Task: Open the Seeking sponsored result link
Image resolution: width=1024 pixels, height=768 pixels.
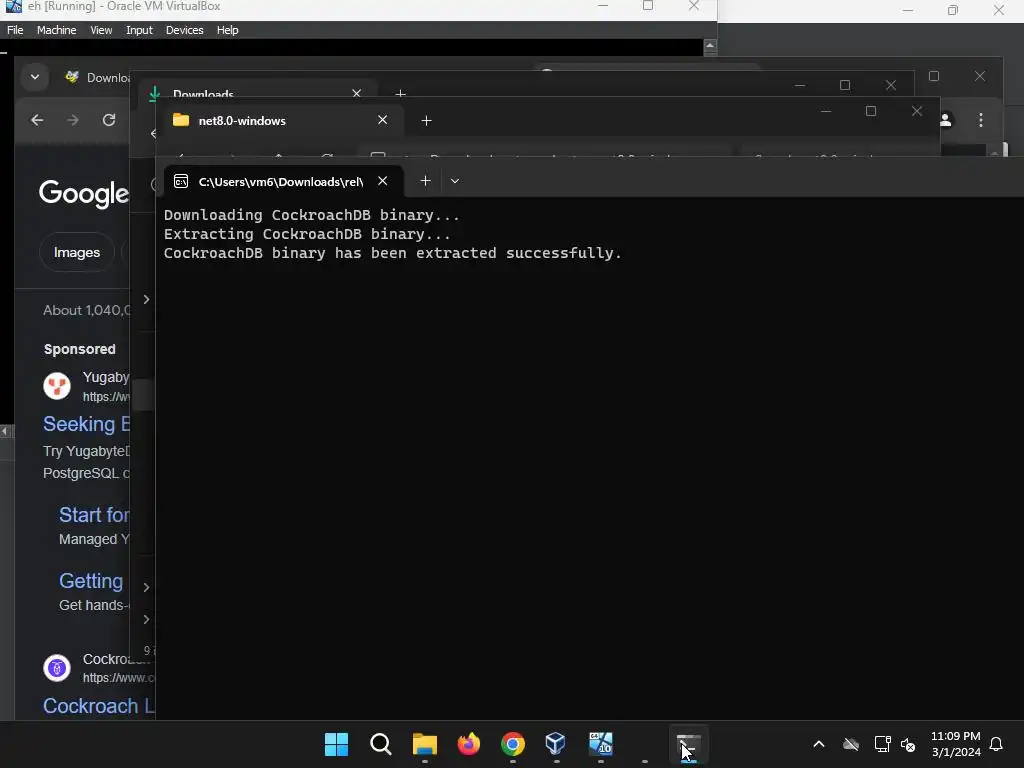Action: click(86, 424)
